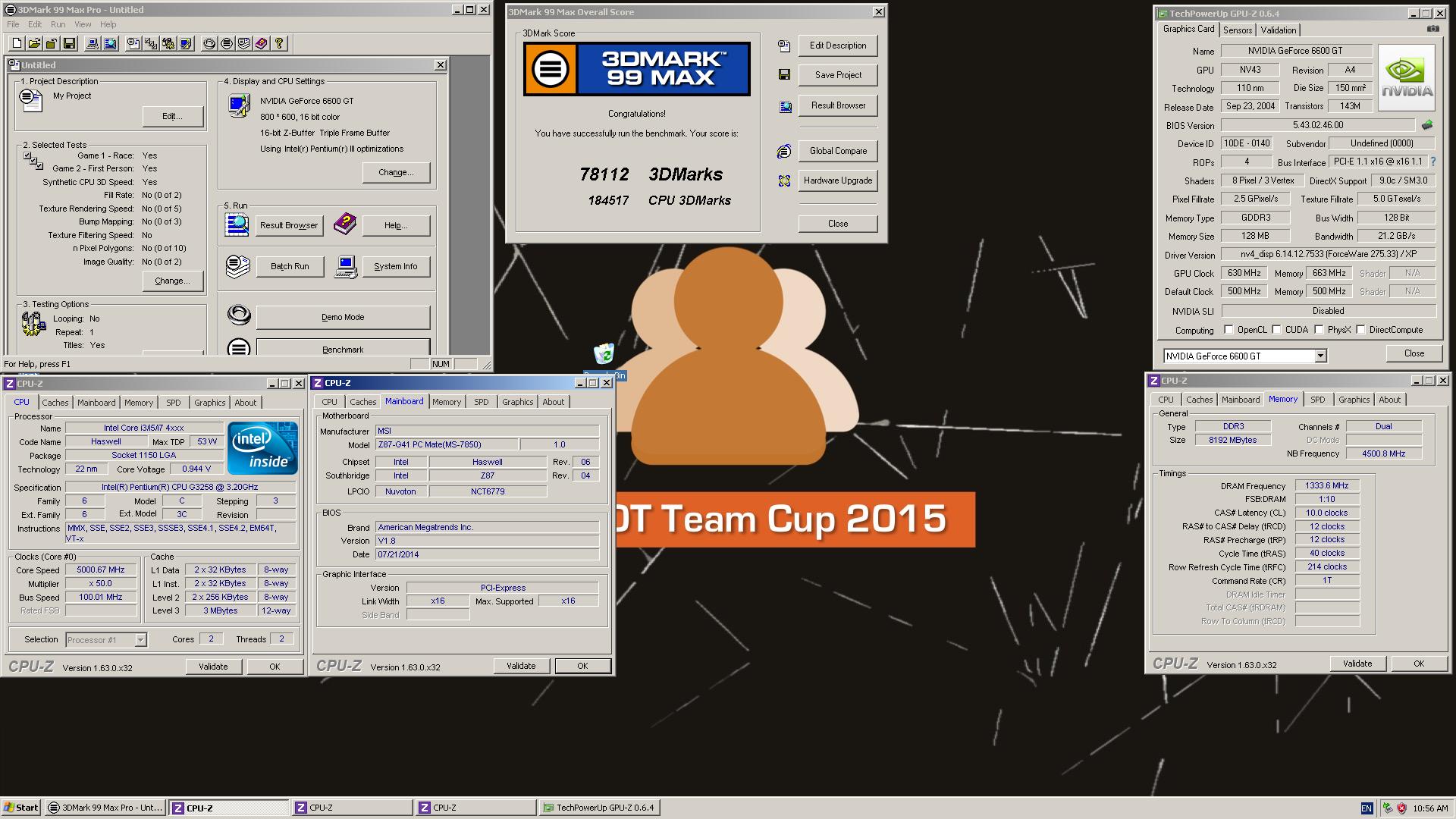1456x819 pixels.
Task: Click Validate in the left CPU-Z window
Action: click(213, 667)
